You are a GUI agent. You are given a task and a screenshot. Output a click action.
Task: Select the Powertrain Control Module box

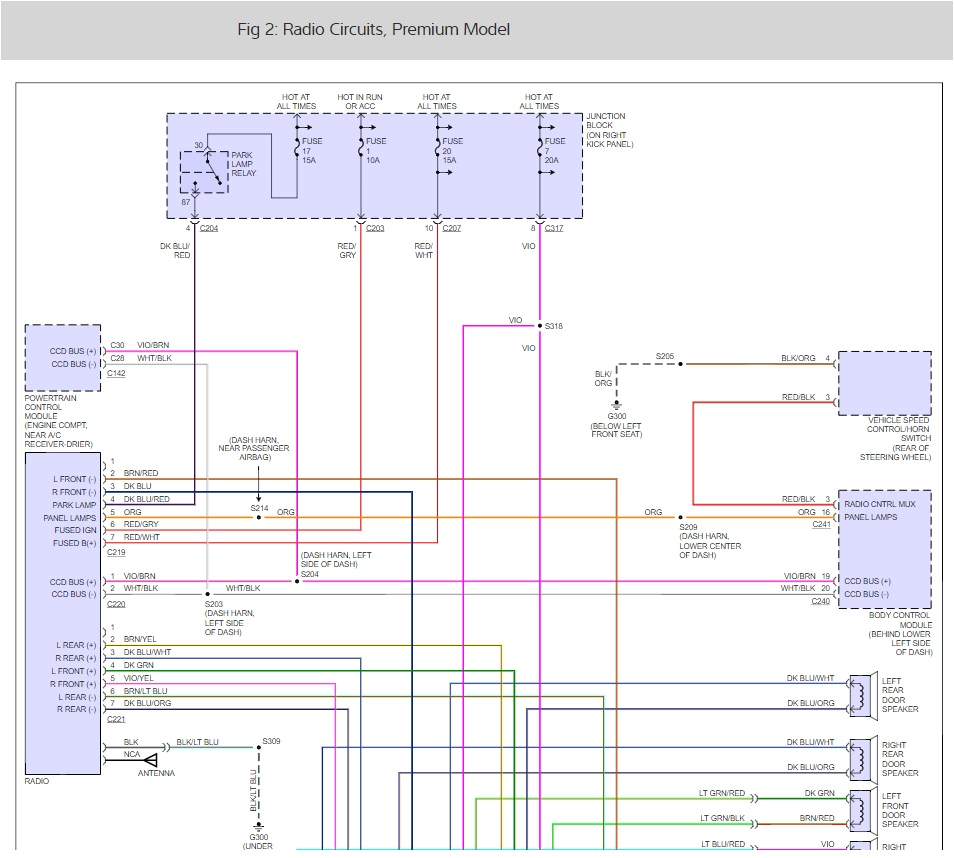pos(62,357)
